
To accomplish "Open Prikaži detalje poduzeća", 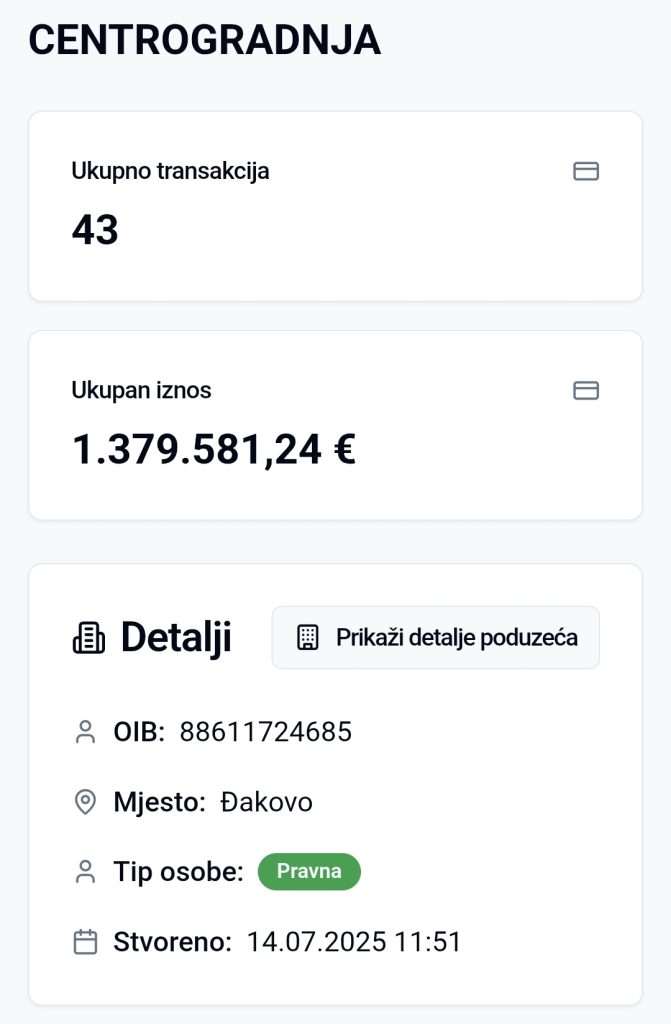I will pos(436,637).
